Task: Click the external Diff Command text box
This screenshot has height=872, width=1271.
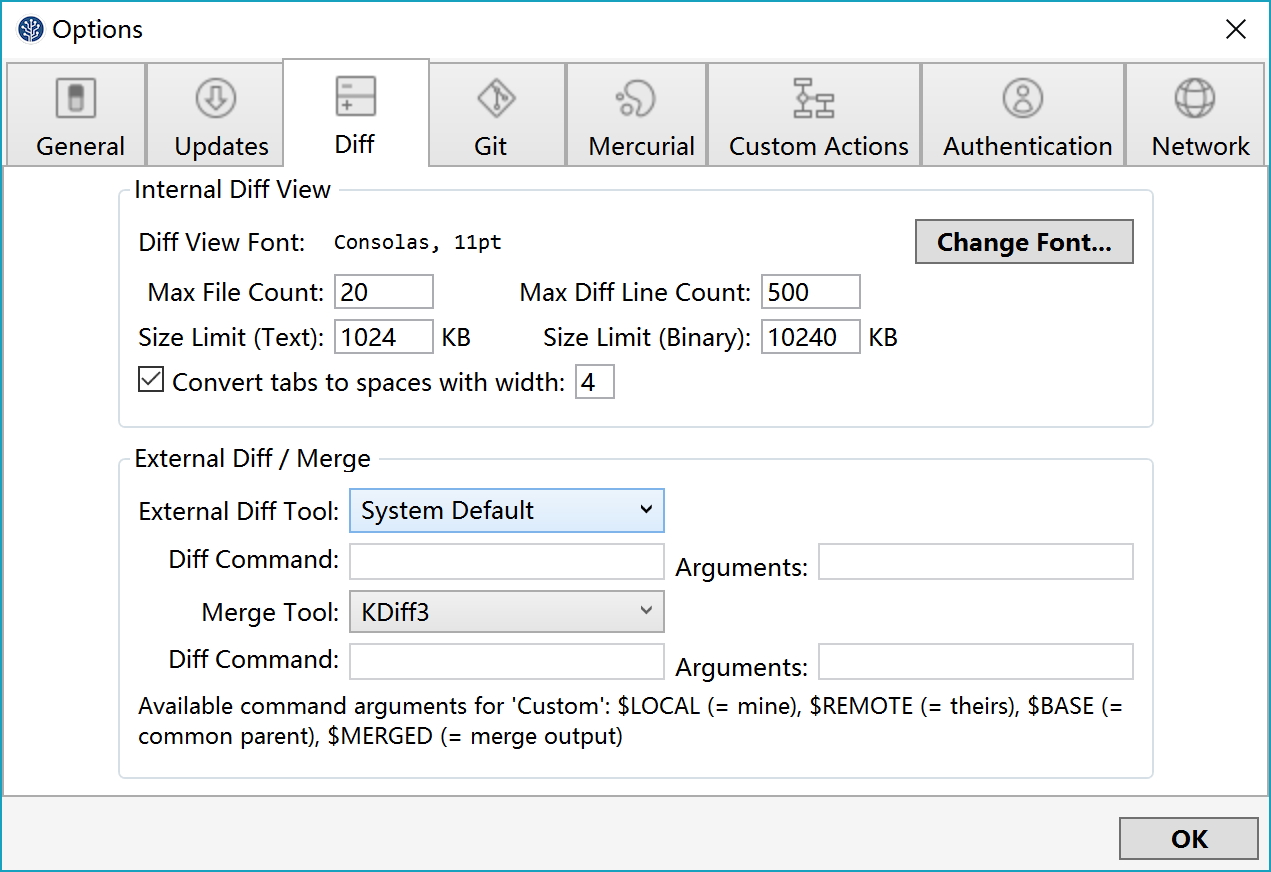Action: (x=506, y=562)
